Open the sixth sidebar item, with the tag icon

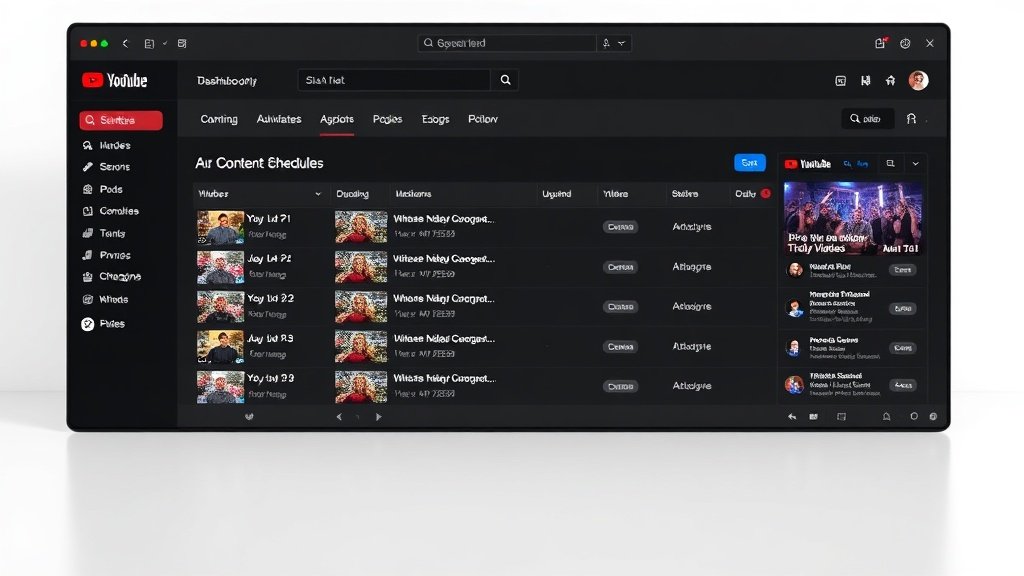104,233
